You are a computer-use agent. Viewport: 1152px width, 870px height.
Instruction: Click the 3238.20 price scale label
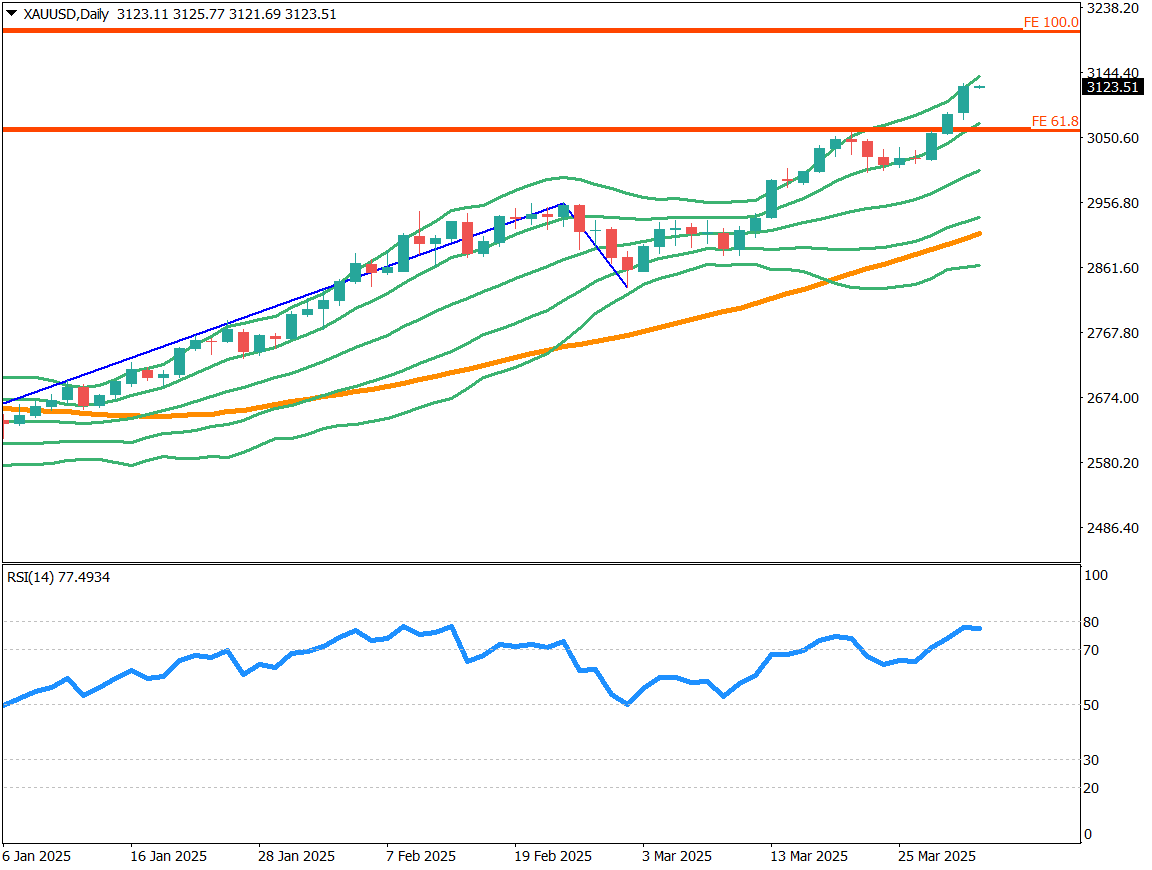[x=1112, y=8]
